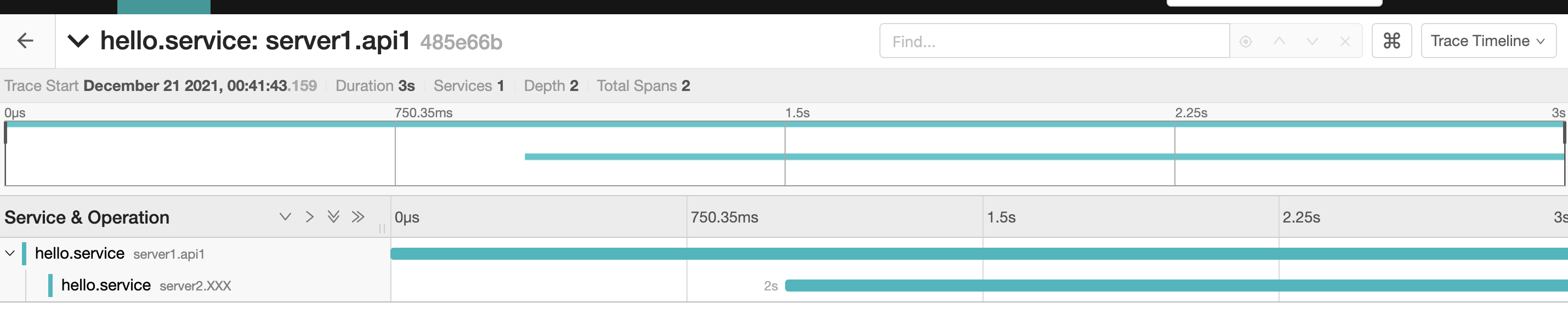Collapse one level with single down chevron
The height and width of the screenshot is (331, 1568).
285,216
